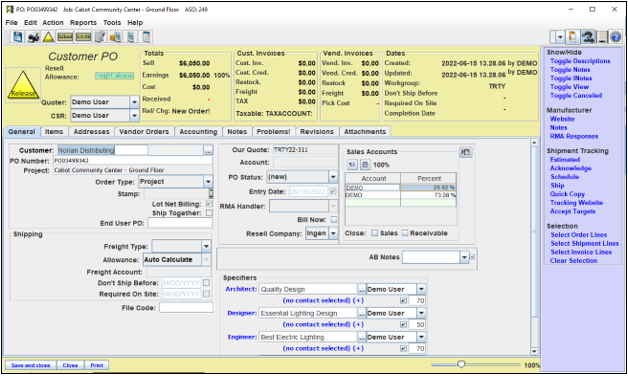Click the scroll down arrow of the vertical scrollbar
The width and height of the screenshot is (628, 376).
click(x=534, y=352)
